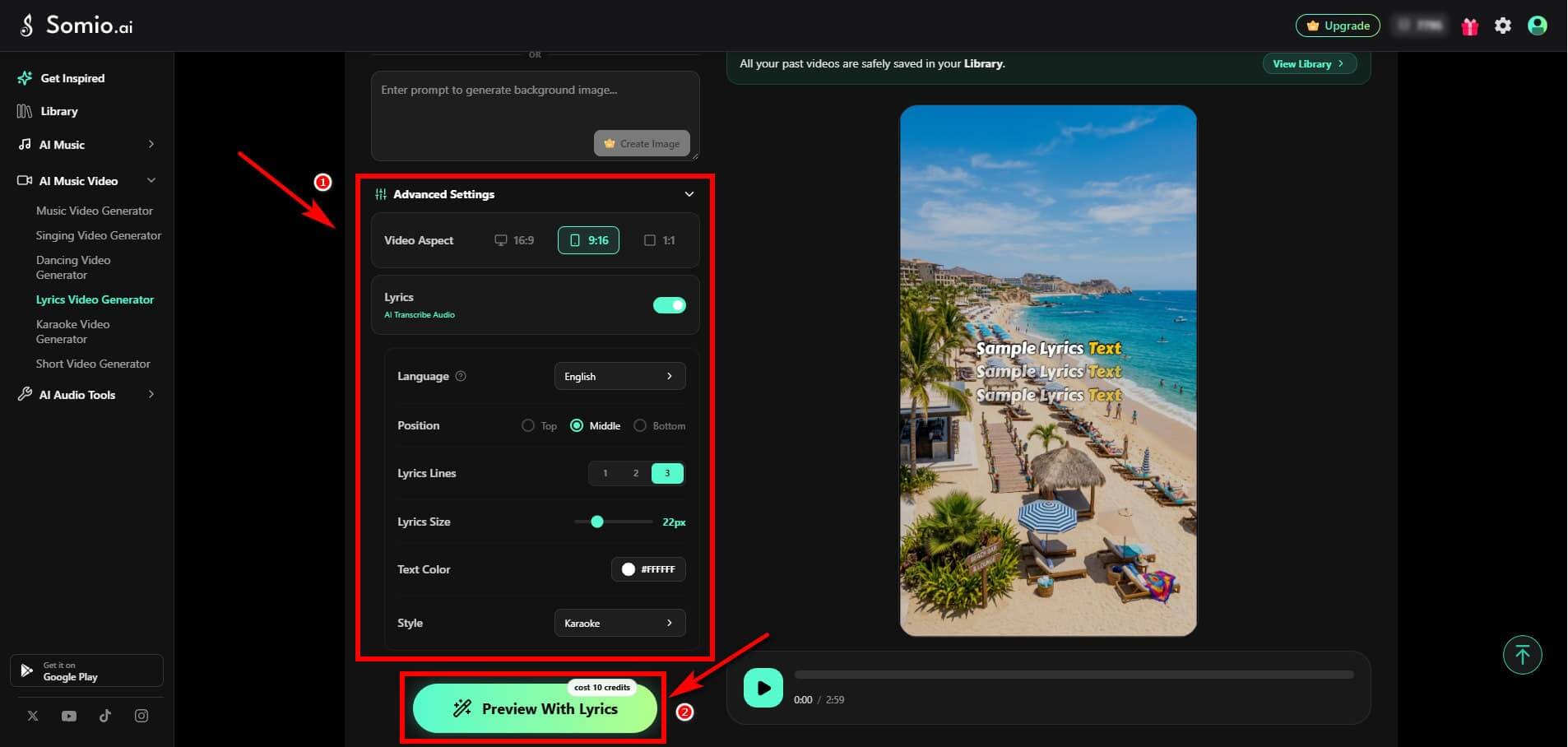Click the X social icon
This screenshot has height=747, width=1568.
(x=33, y=716)
